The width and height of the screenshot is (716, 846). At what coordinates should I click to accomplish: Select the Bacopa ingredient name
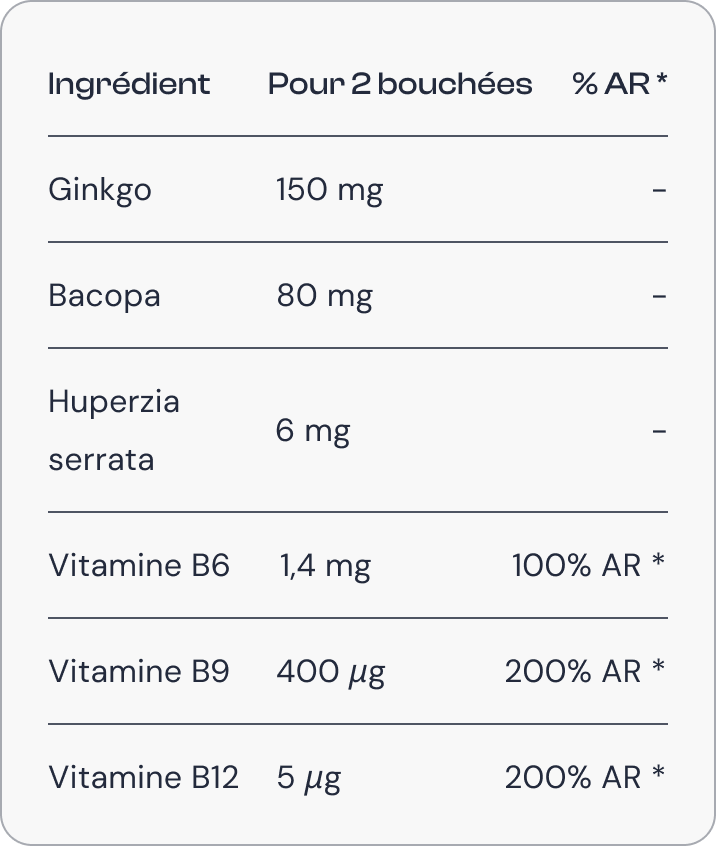pyautogui.click(x=104, y=296)
